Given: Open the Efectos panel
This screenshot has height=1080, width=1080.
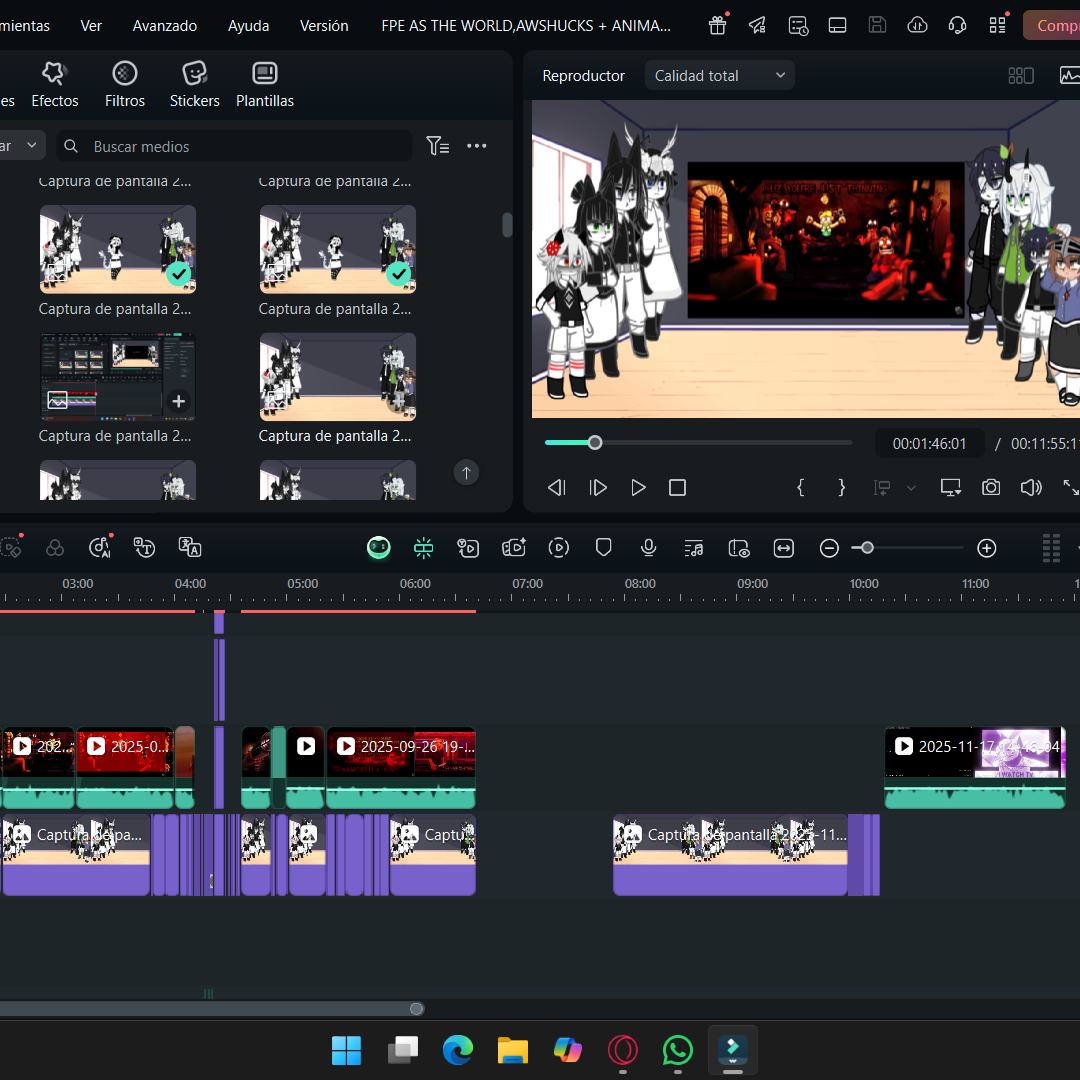Looking at the screenshot, I should [54, 84].
